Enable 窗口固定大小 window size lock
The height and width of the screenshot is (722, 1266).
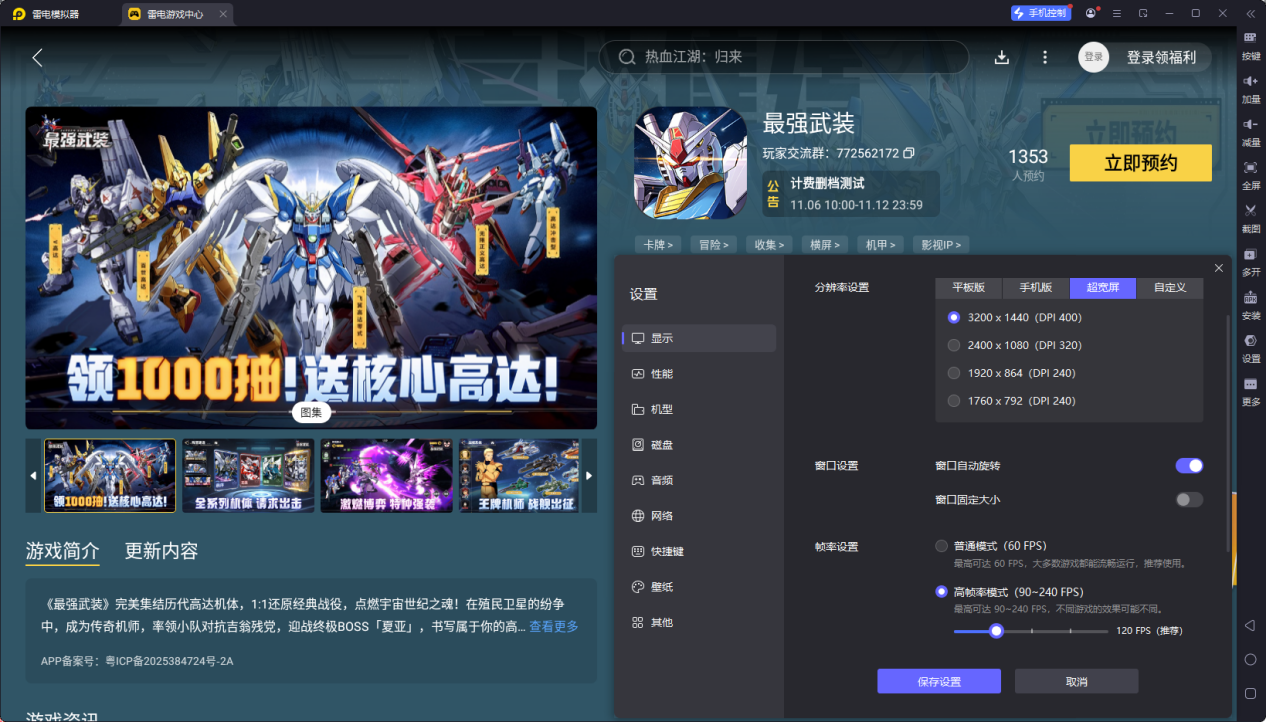[1189, 499]
